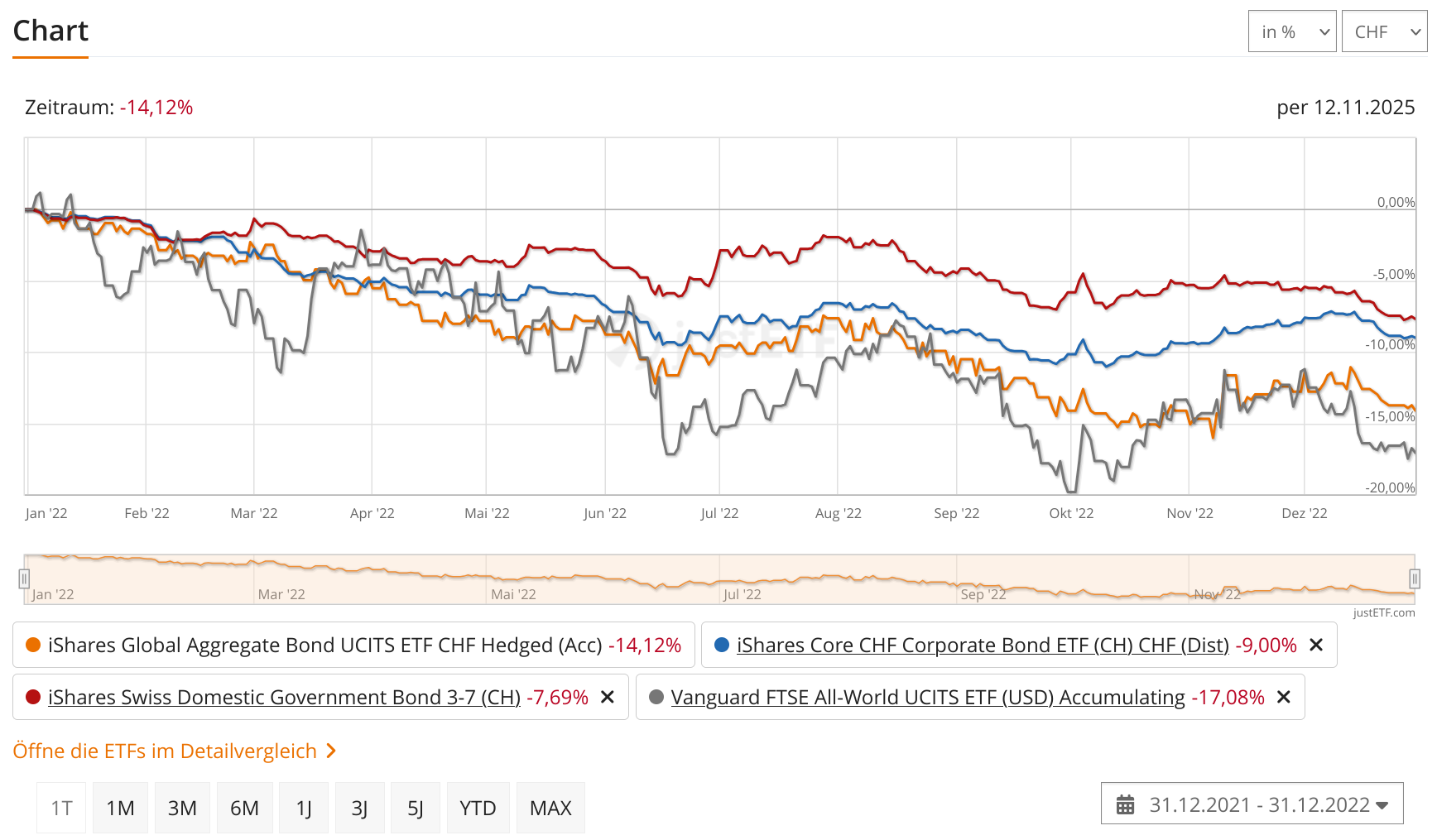
Task: Grab the right range slider handle
Action: [1415, 578]
